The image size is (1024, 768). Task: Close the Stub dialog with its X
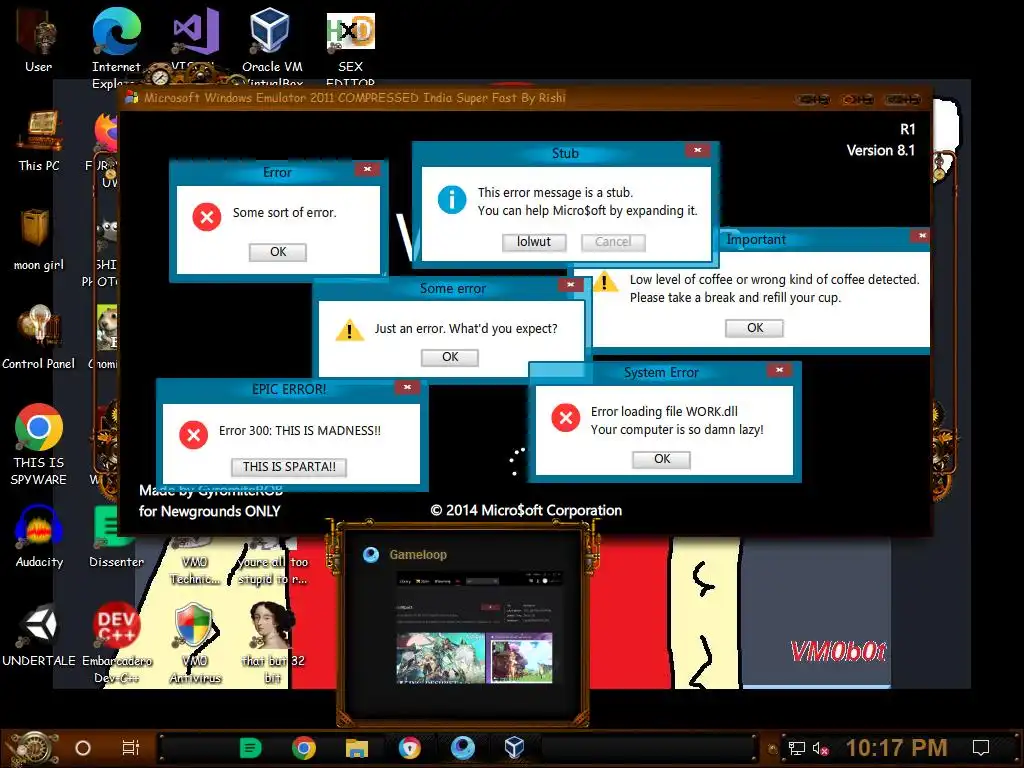pos(697,150)
